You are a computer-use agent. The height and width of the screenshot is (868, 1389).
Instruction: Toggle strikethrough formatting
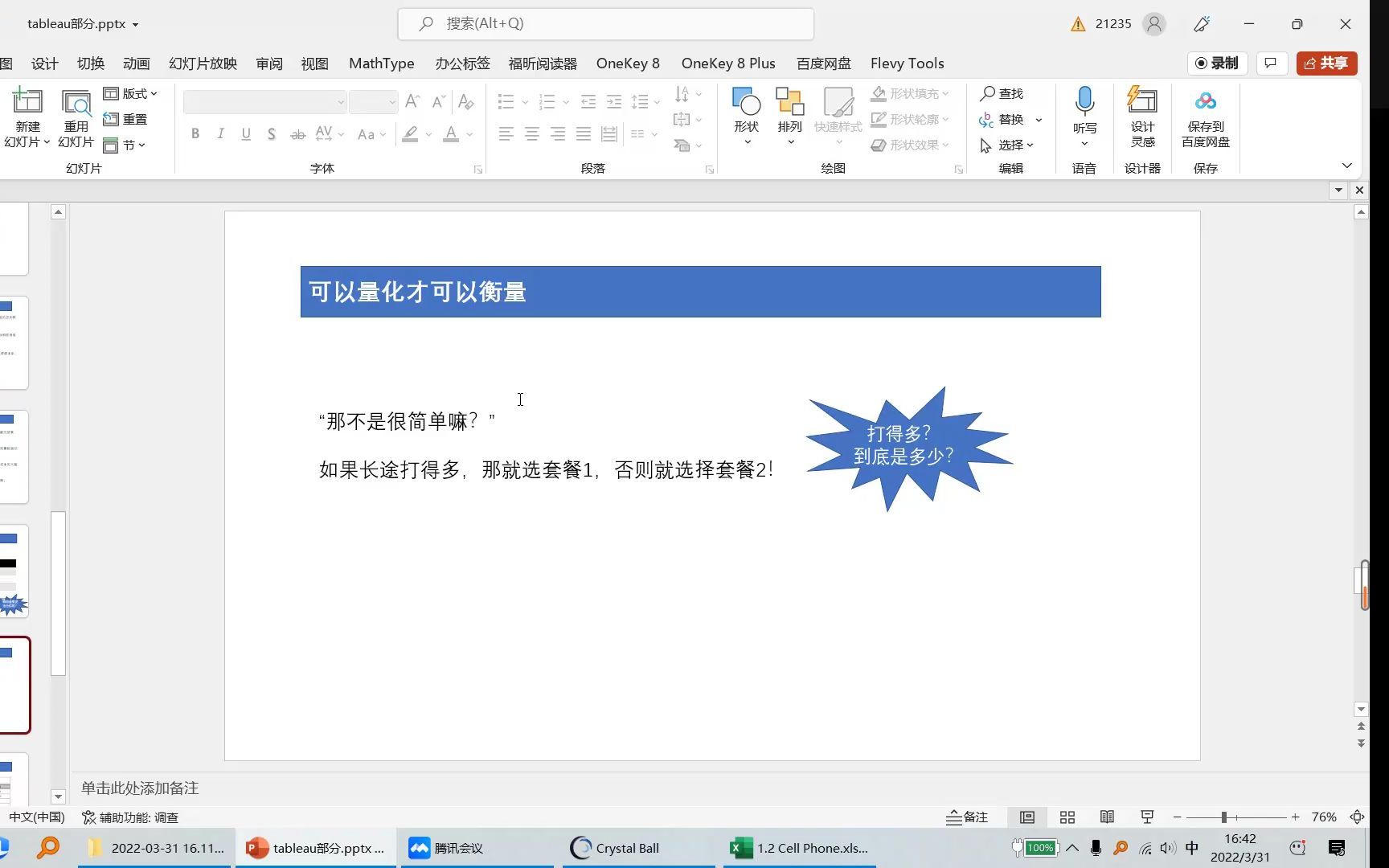[x=297, y=134]
